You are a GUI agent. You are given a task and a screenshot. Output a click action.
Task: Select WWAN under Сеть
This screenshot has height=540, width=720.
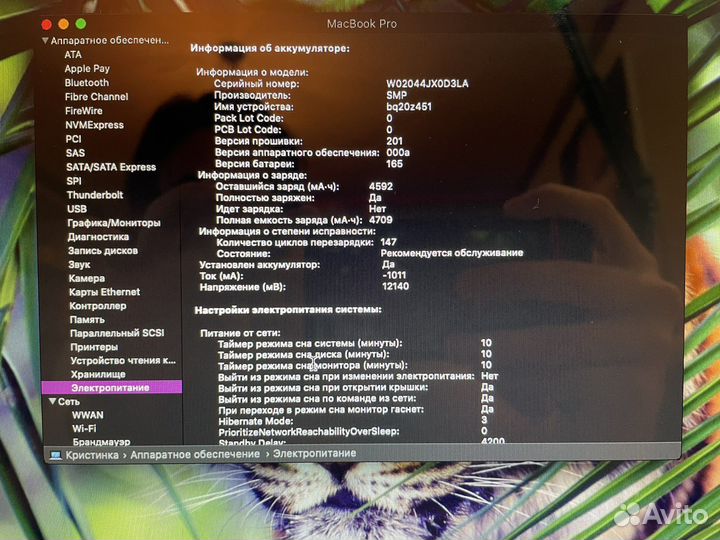click(x=88, y=415)
